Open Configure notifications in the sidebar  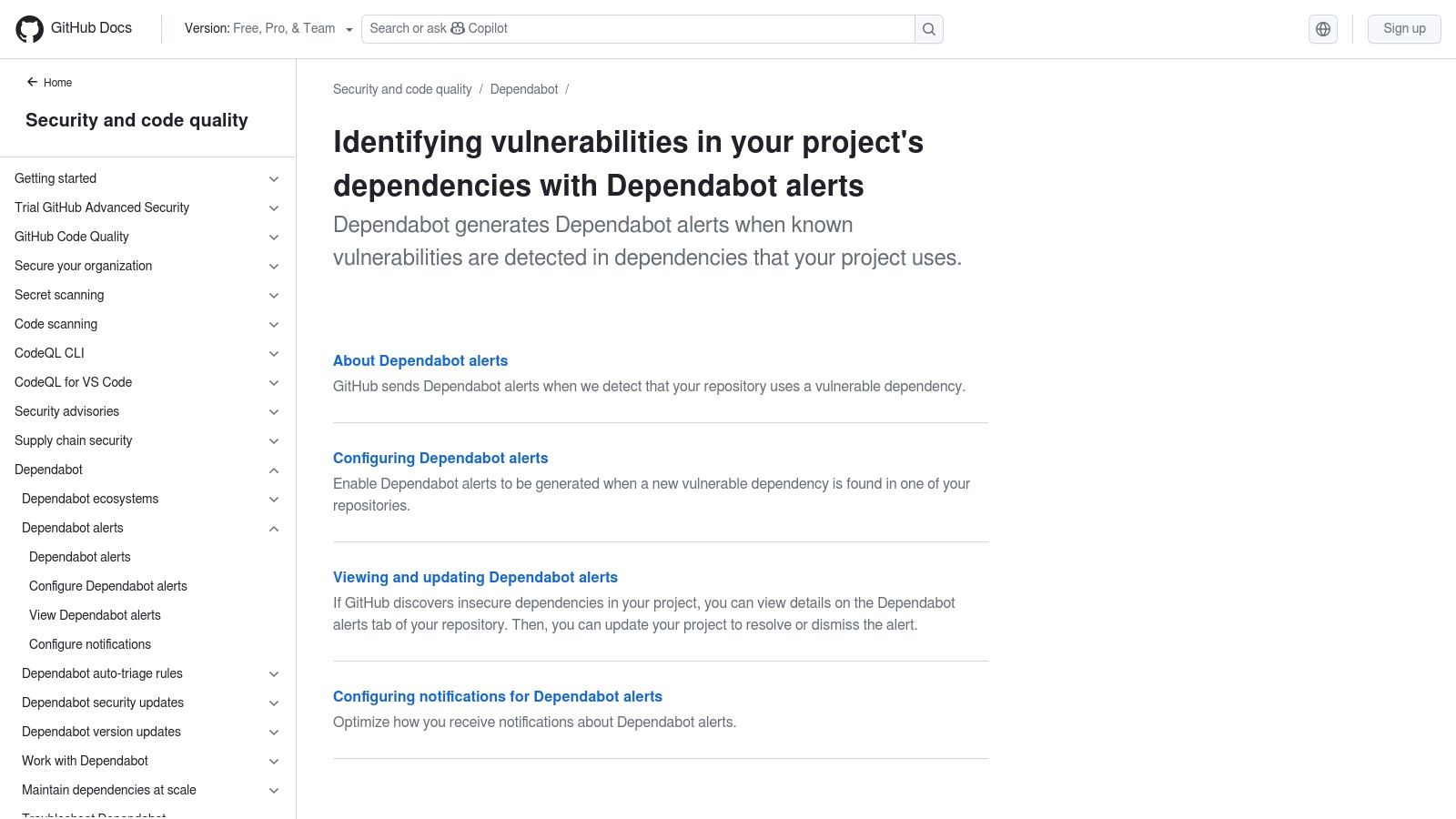coord(90,644)
